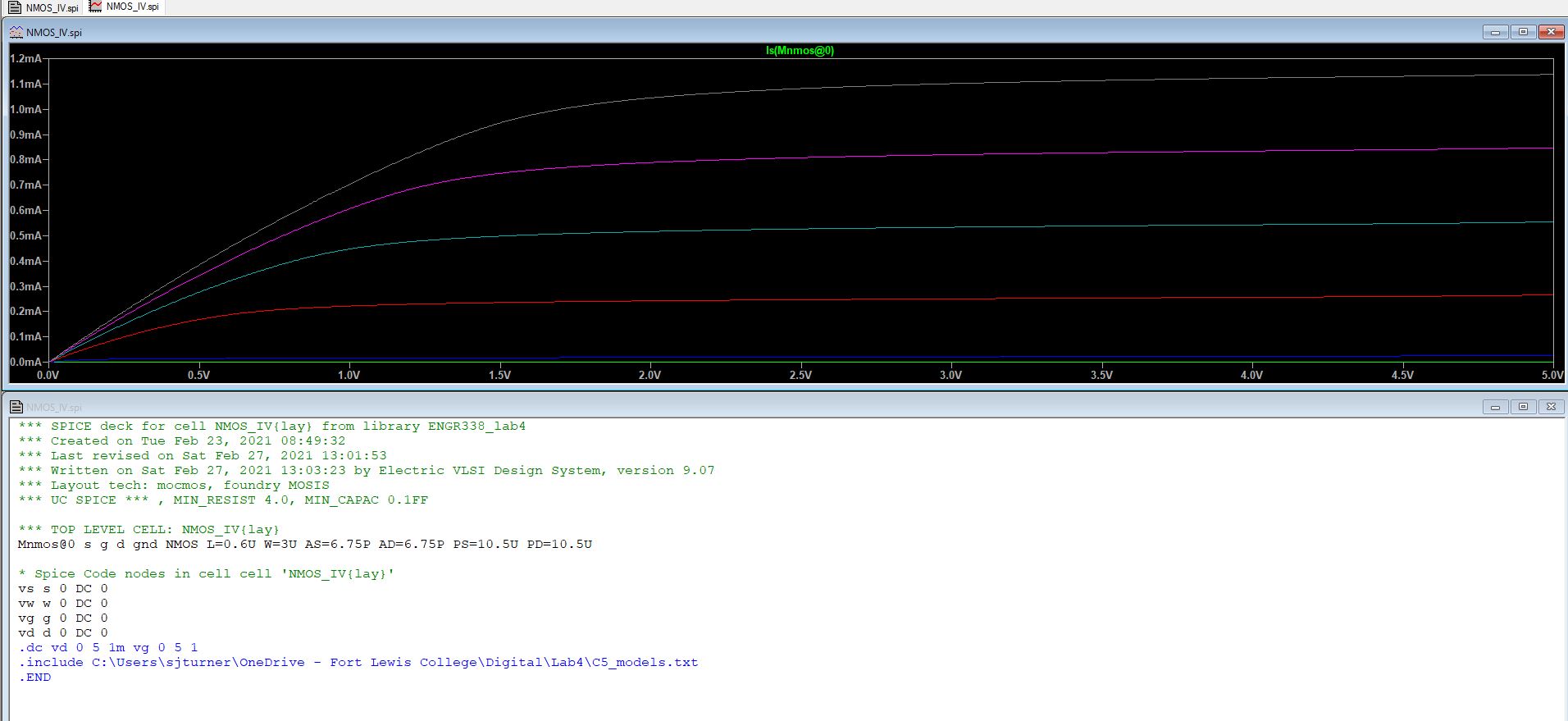This screenshot has height=721, width=1568.
Task: Click the 'Written on Sat Feb 27' line
Action: click(366, 471)
